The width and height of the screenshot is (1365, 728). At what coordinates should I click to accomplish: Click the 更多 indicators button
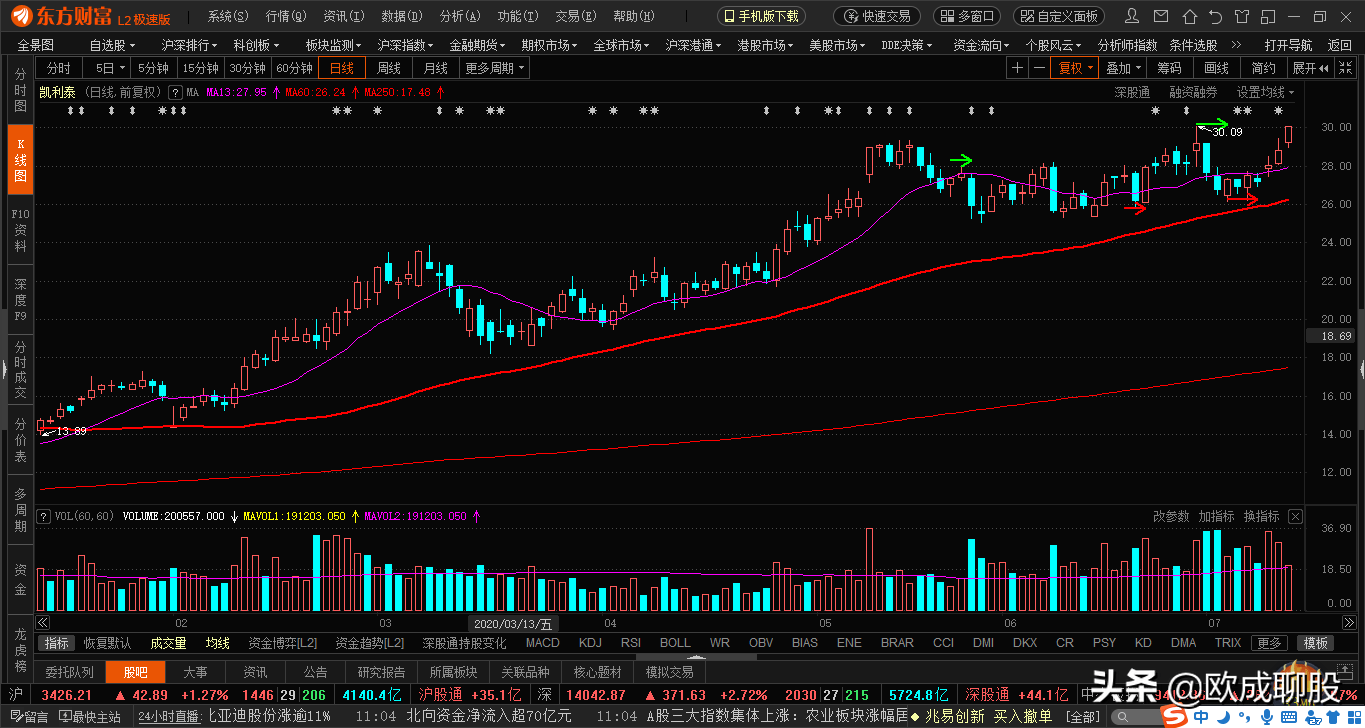click(x=1268, y=643)
